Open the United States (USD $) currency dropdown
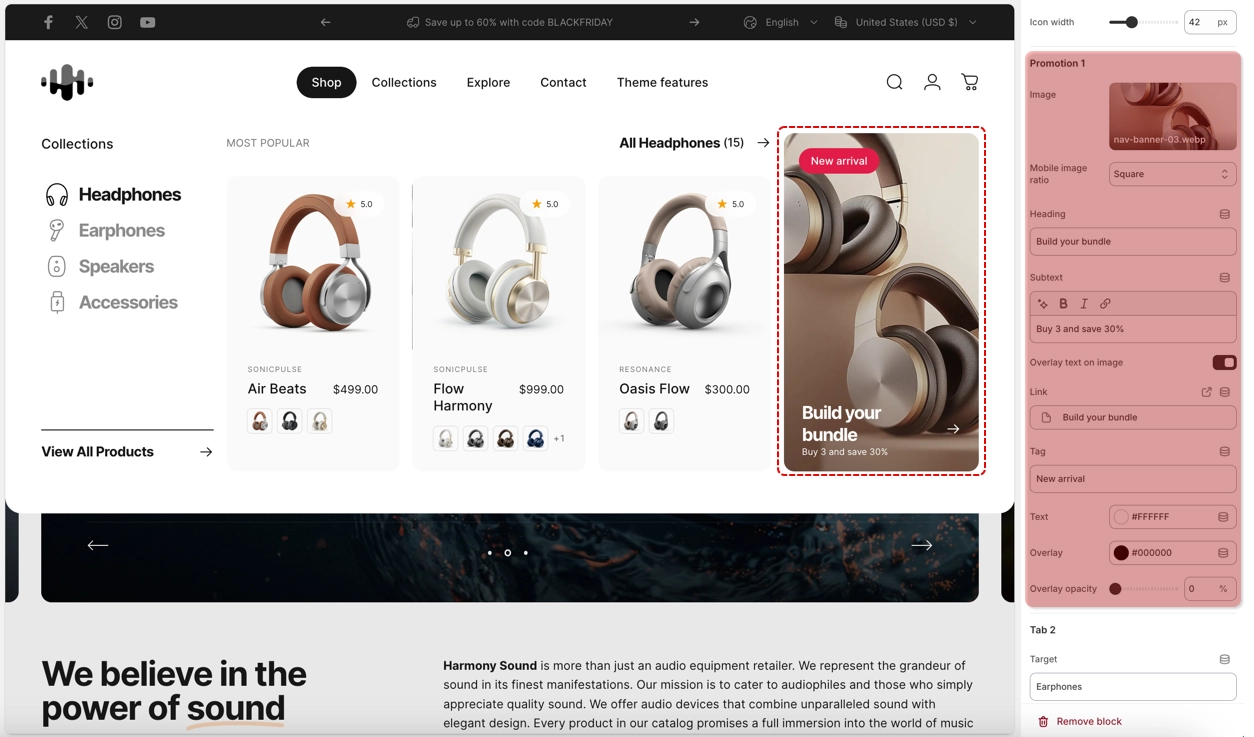 coord(906,22)
